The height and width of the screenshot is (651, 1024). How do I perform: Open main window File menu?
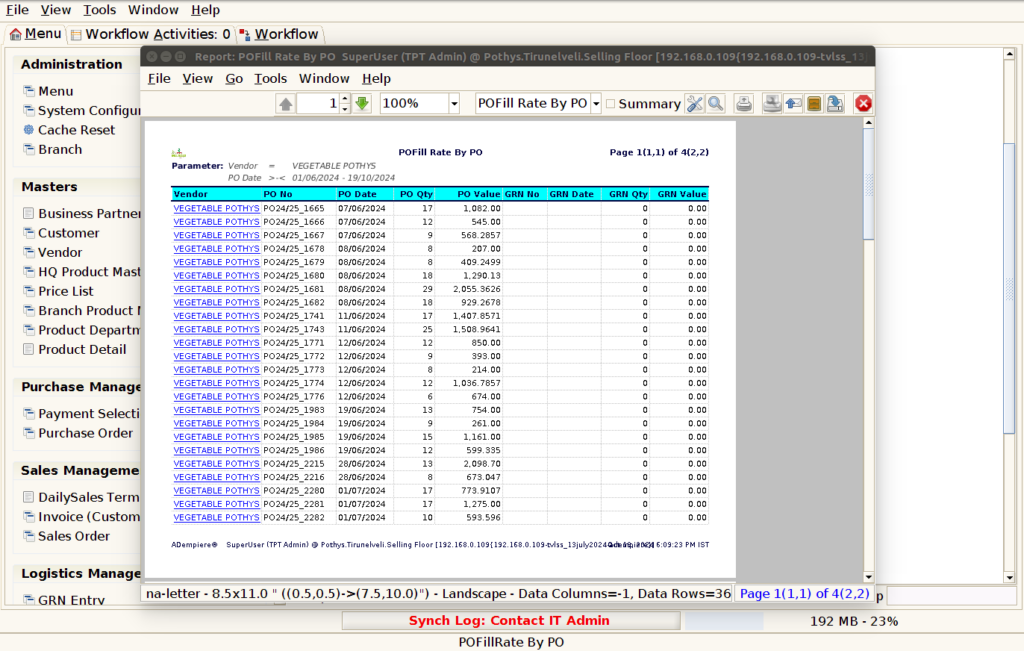(17, 10)
